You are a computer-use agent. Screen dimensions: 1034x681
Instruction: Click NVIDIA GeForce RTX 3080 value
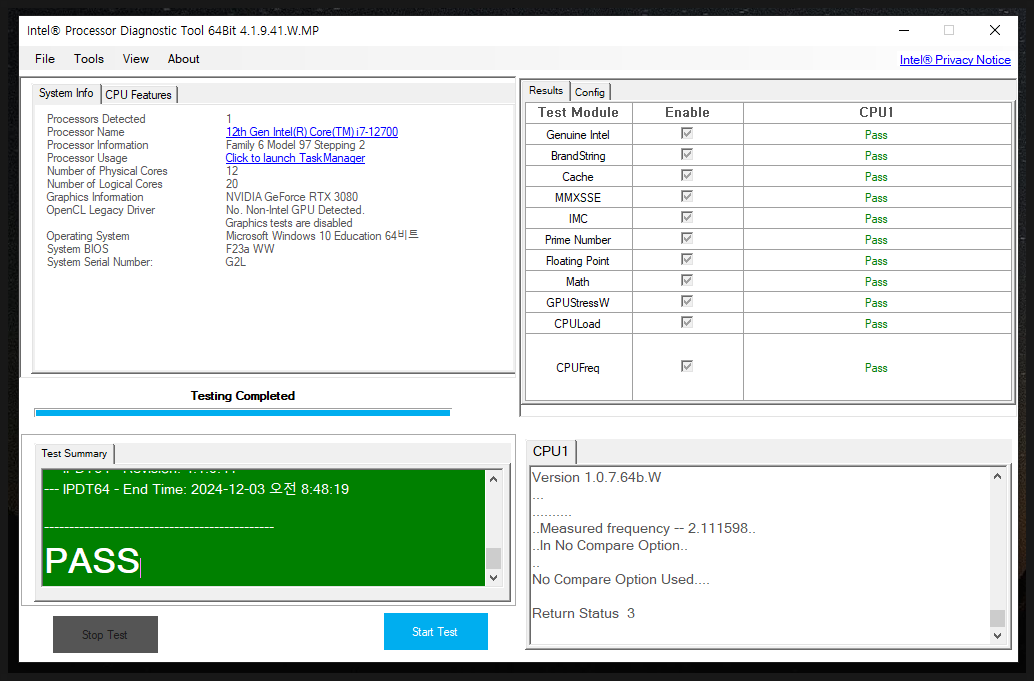291,197
